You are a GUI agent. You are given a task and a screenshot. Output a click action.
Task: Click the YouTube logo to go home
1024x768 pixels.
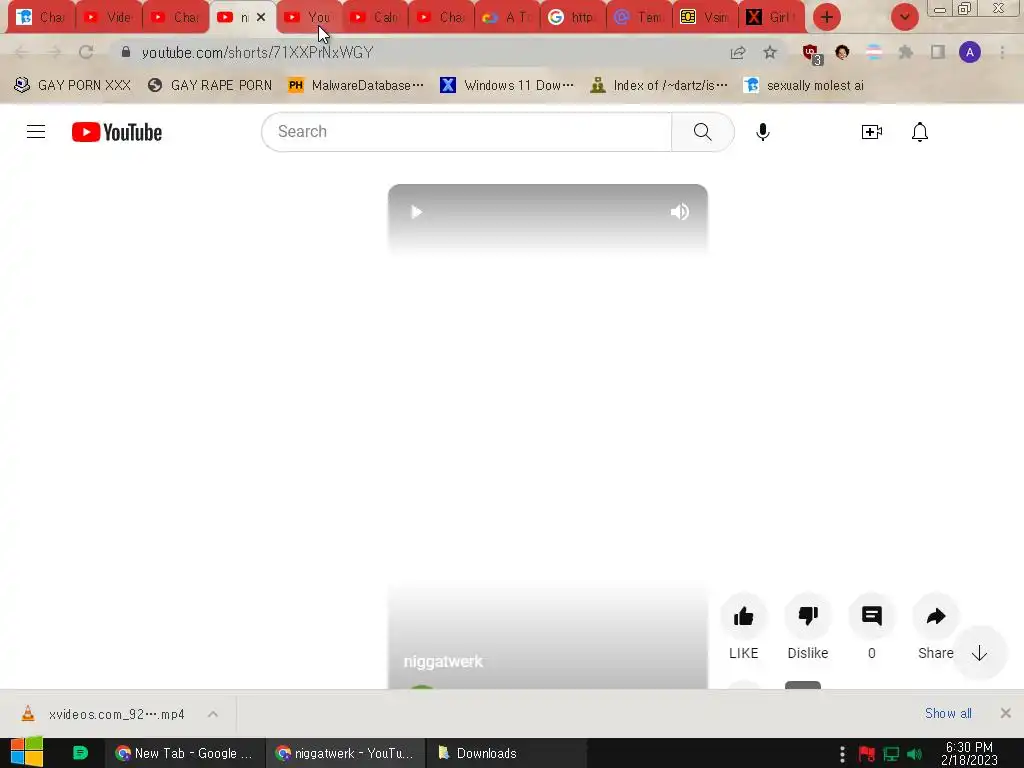point(117,132)
